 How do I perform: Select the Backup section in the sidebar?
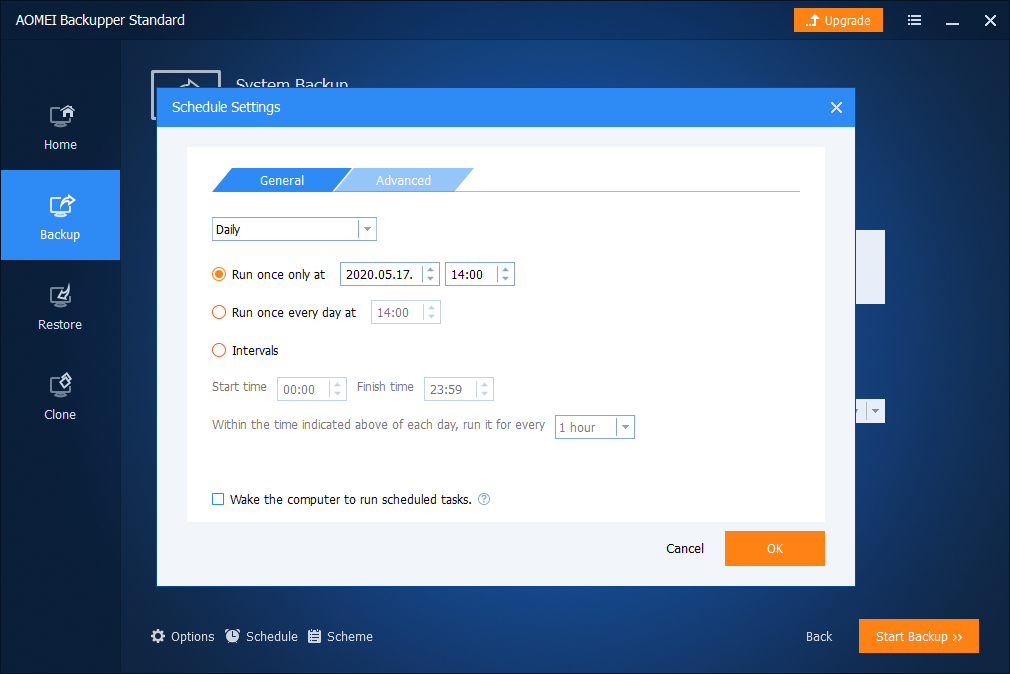point(60,215)
